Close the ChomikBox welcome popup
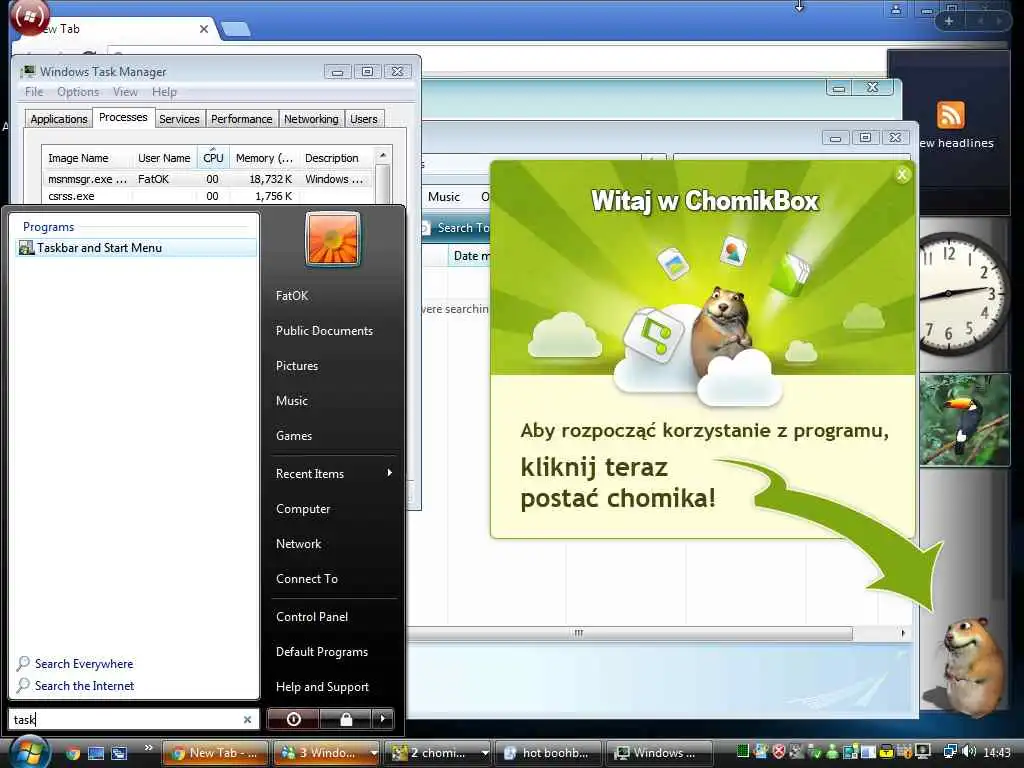This screenshot has width=1024, height=768. [903, 174]
